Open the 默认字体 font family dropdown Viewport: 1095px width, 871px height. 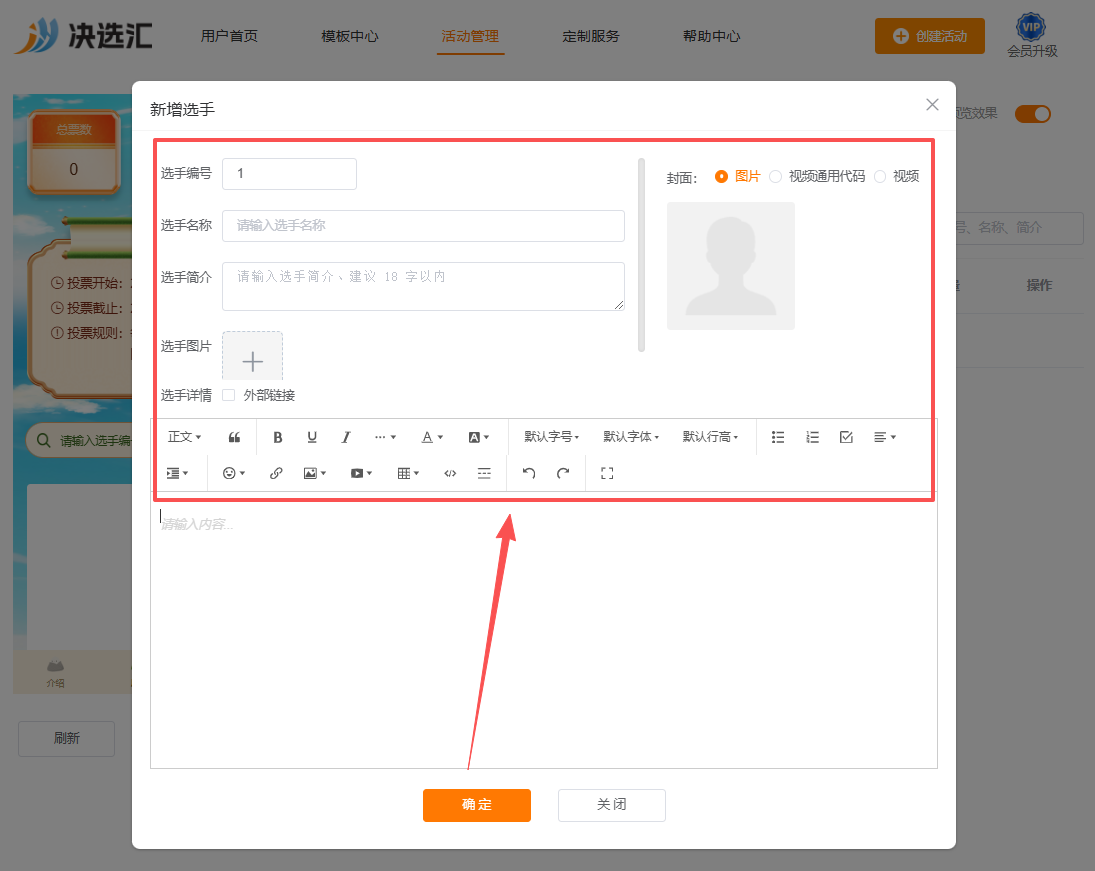pos(631,437)
